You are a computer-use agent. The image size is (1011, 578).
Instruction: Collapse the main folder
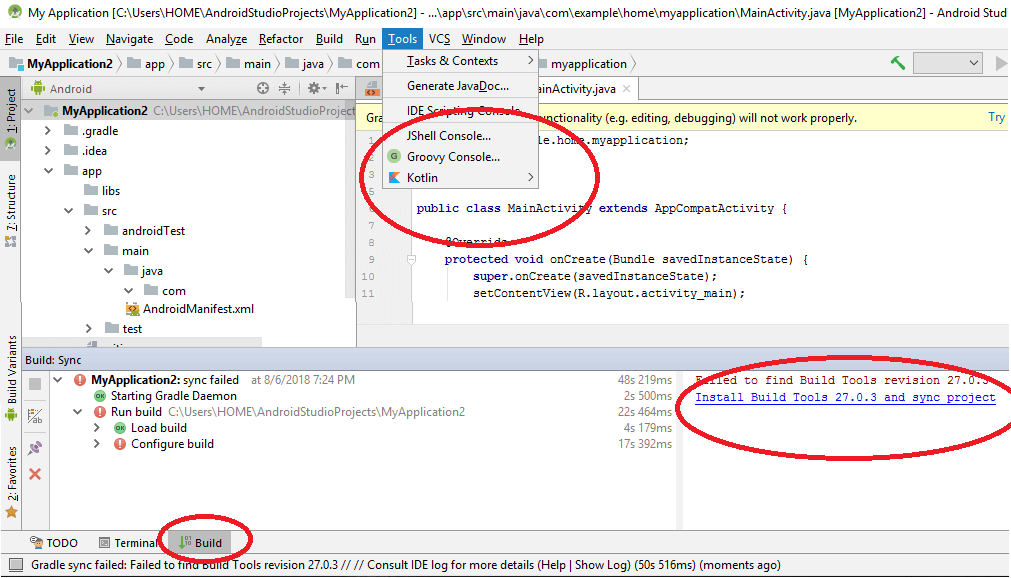click(x=88, y=251)
